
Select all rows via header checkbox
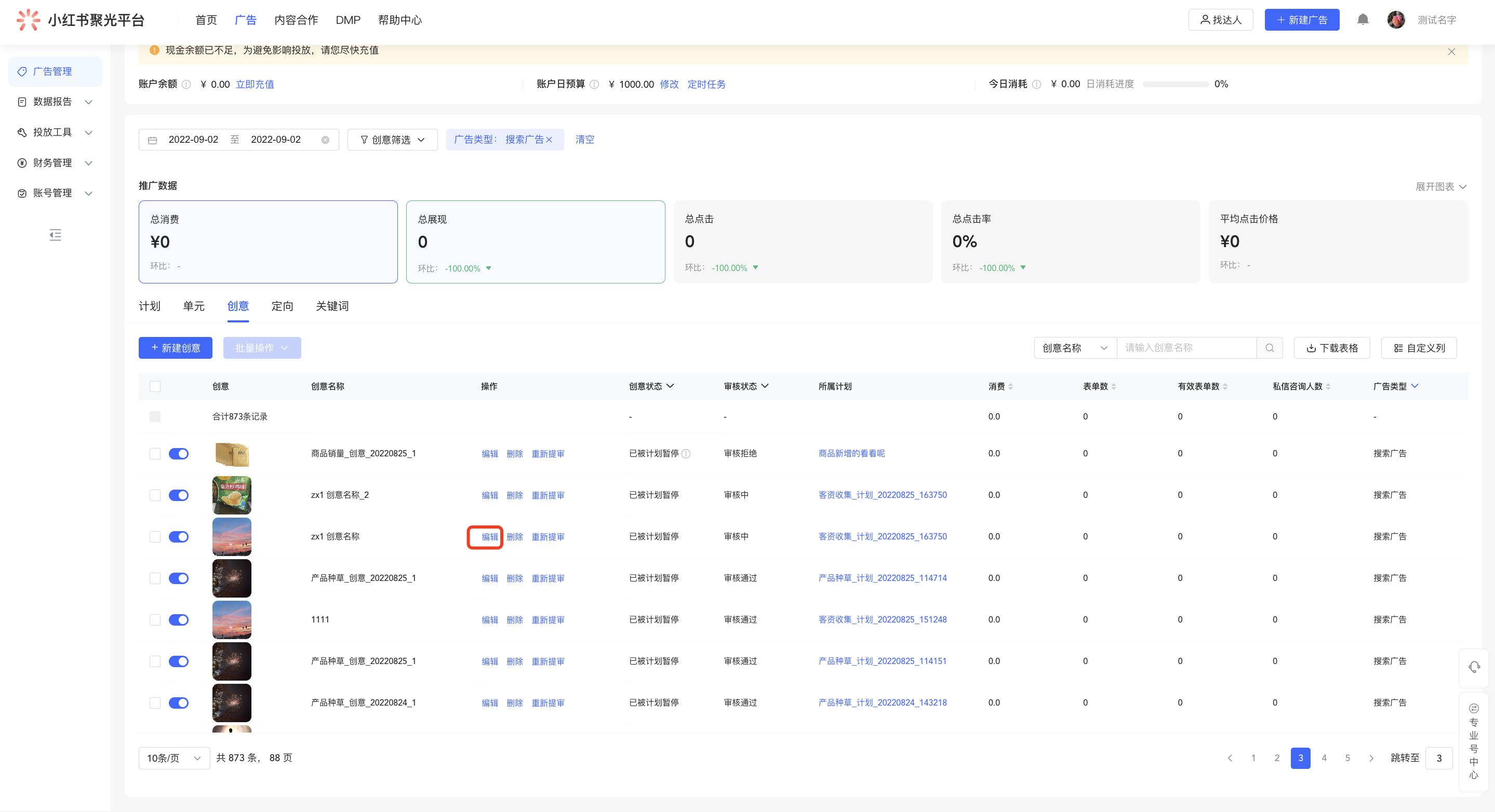[x=155, y=387]
